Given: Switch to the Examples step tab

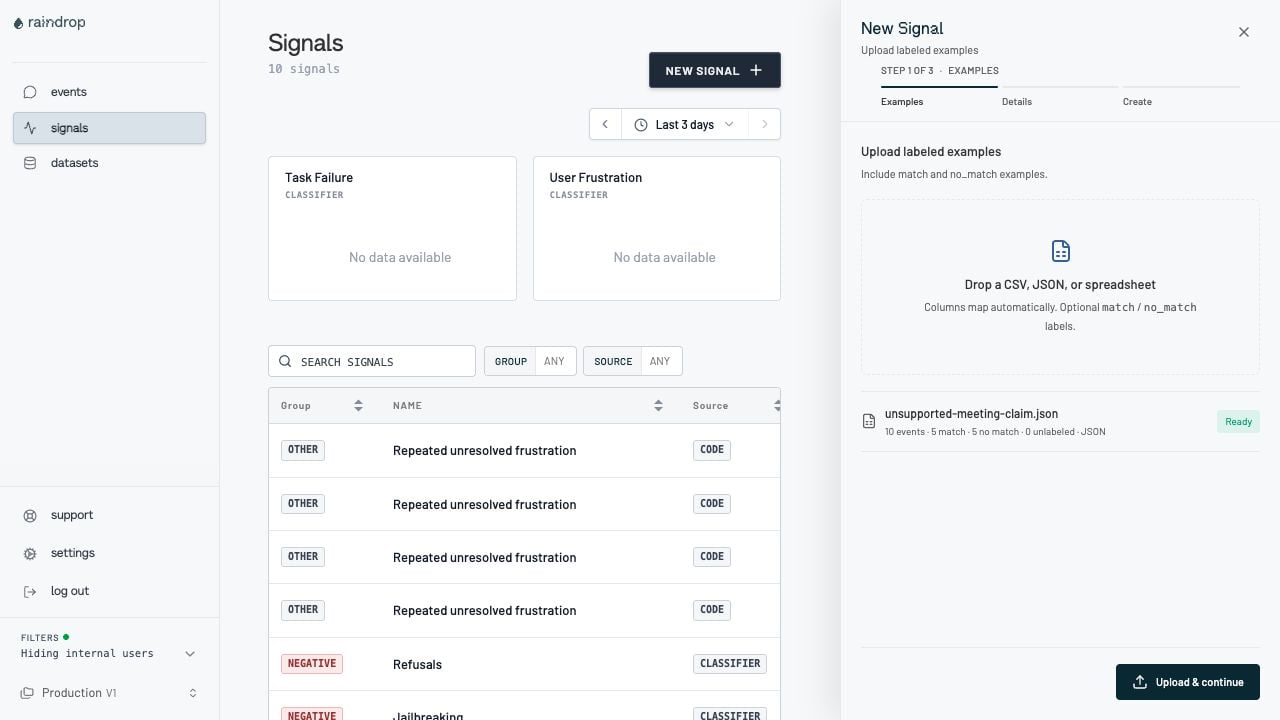Looking at the screenshot, I should [x=938, y=94].
